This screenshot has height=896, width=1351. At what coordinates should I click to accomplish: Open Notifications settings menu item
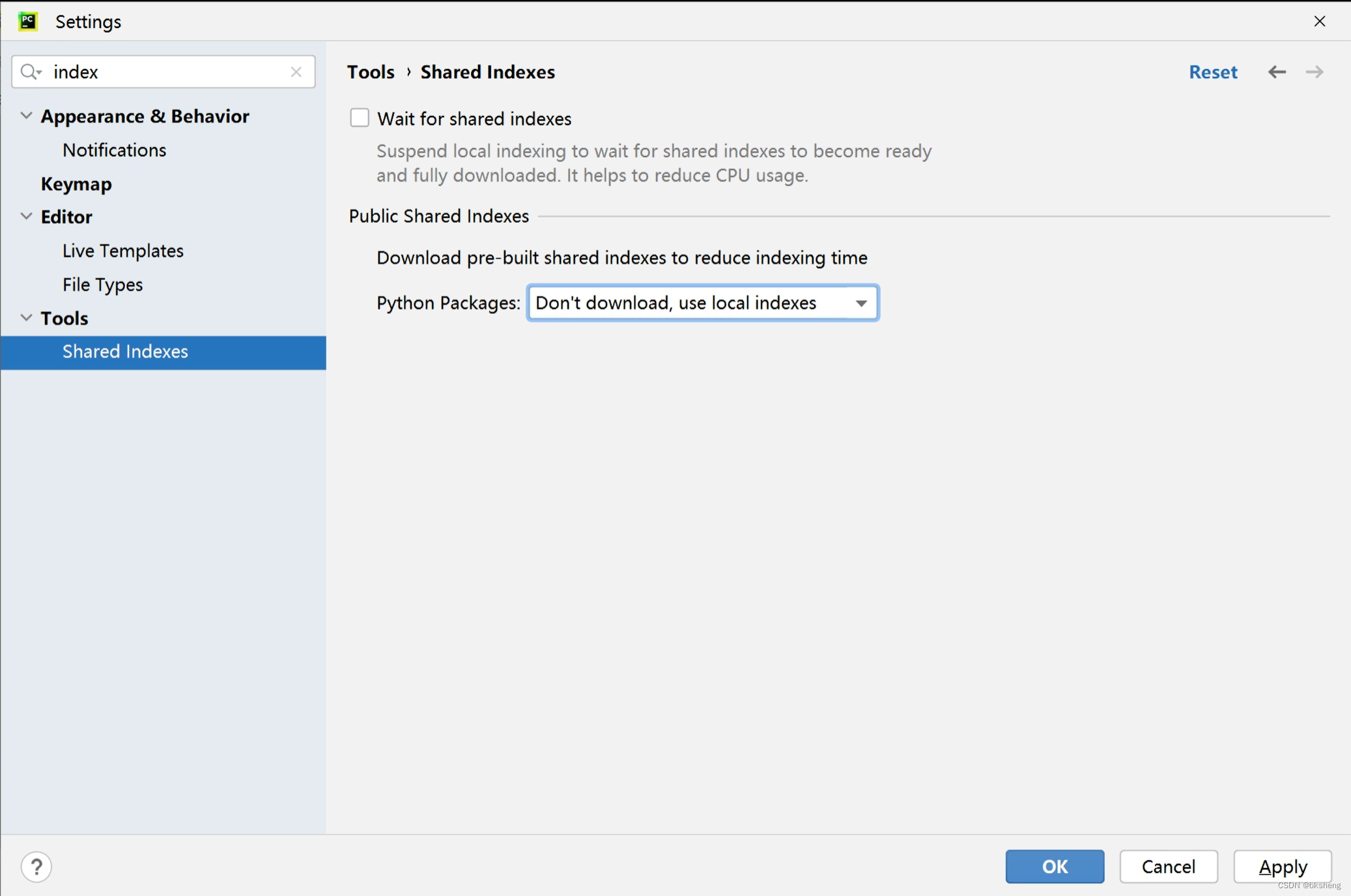pyautogui.click(x=113, y=149)
